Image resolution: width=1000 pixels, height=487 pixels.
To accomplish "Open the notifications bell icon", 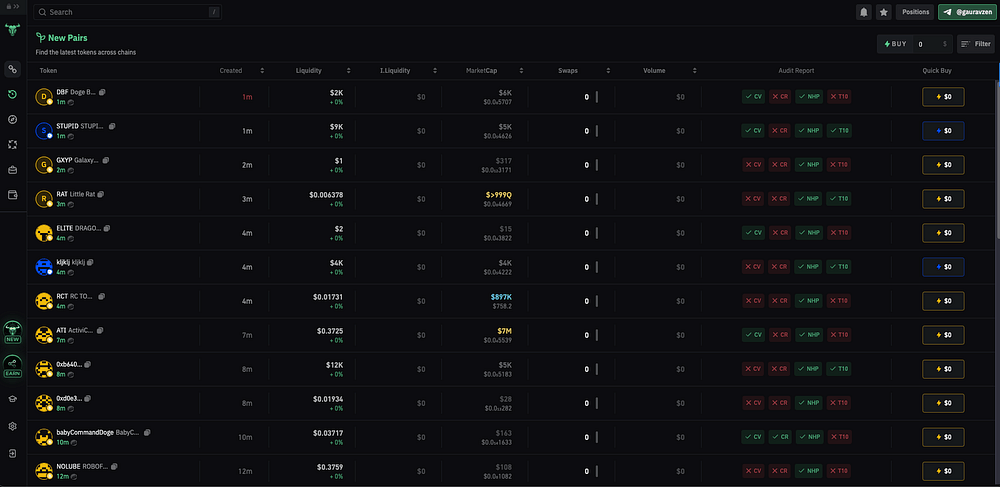I will click(864, 12).
